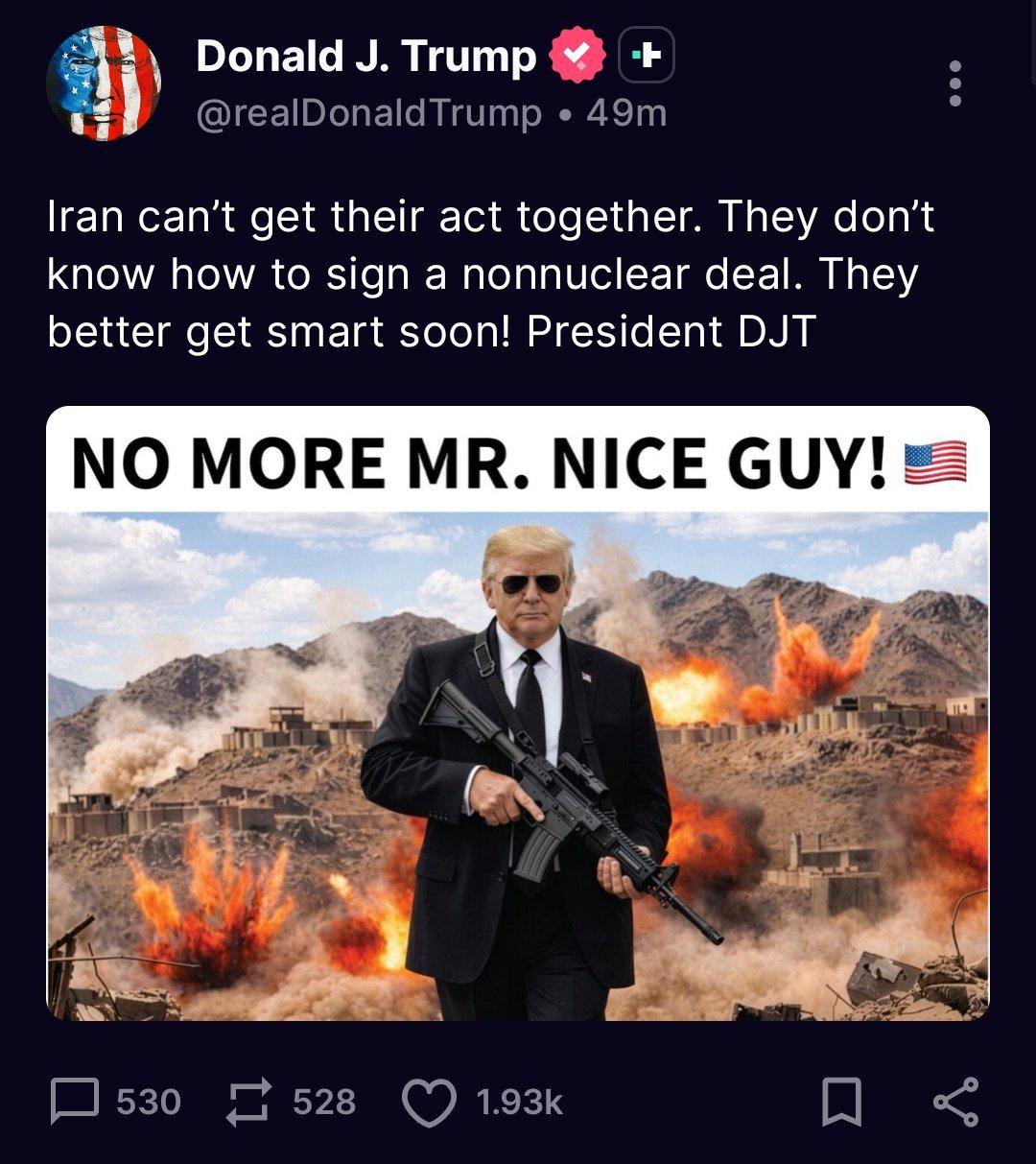Open the Donald J. Trump display name
This screenshot has height=1164, width=1036.
click(x=365, y=56)
